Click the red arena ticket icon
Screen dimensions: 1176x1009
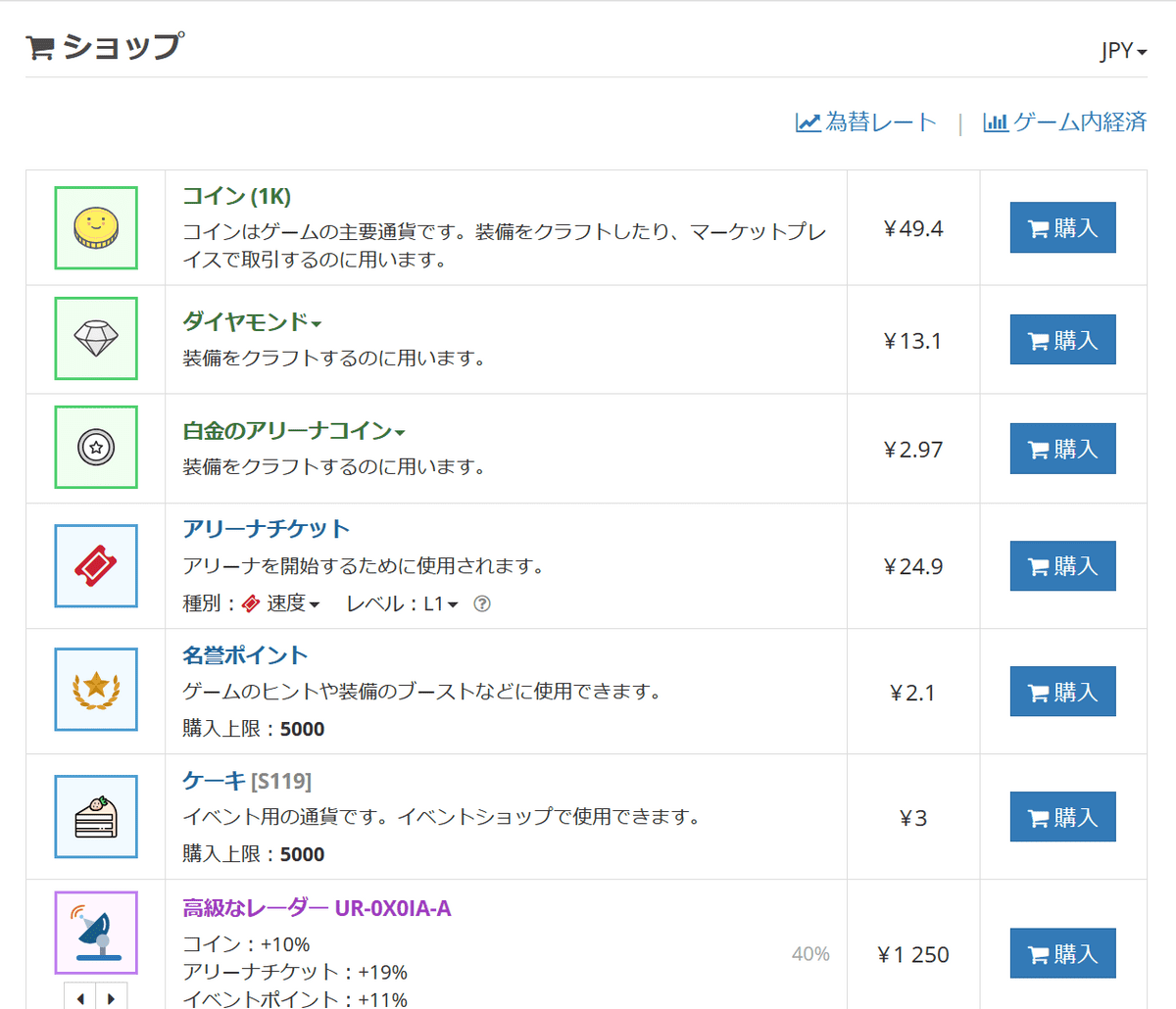click(96, 566)
